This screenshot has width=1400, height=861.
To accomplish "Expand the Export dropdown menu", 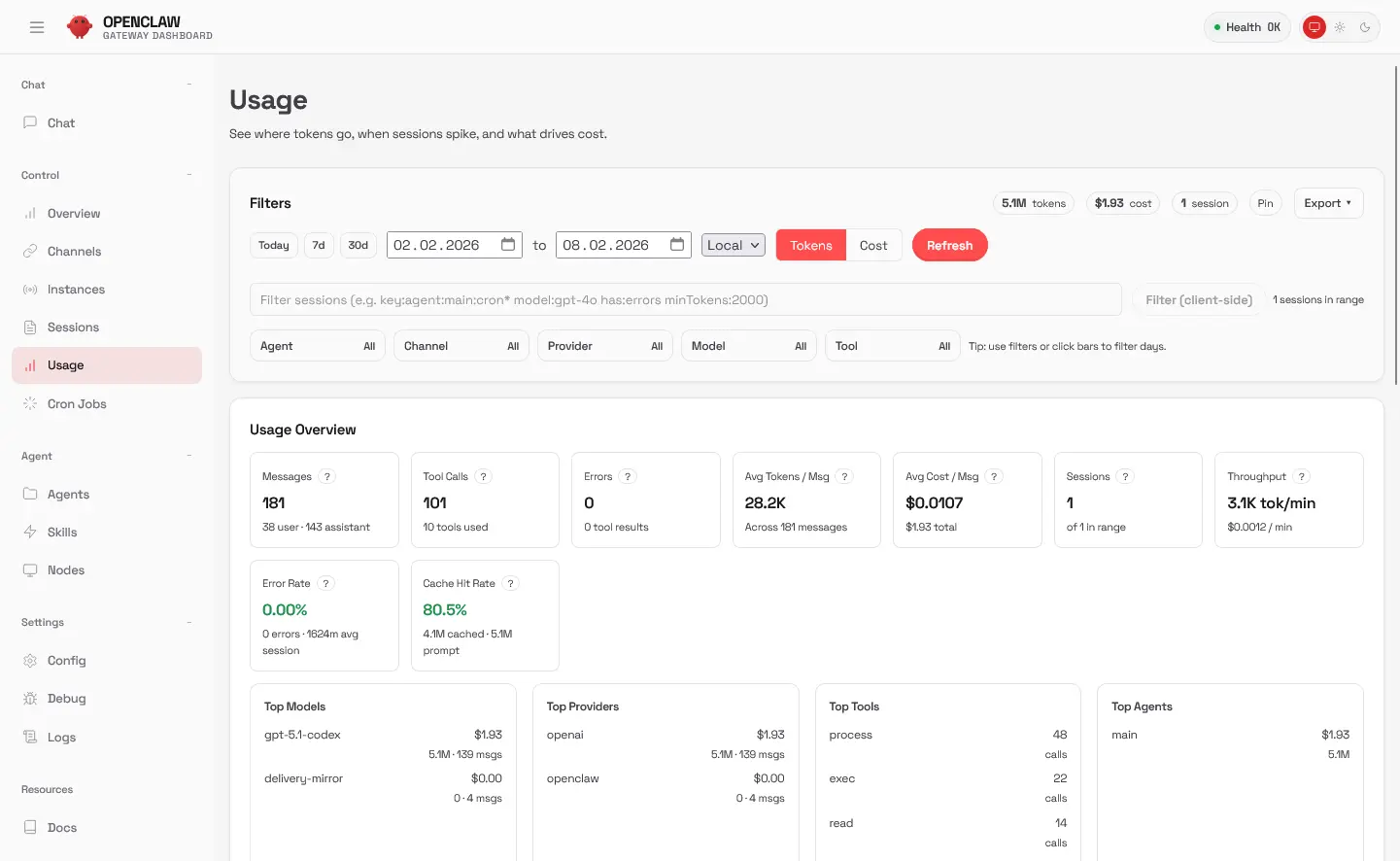I will (x=1328, y=203).
